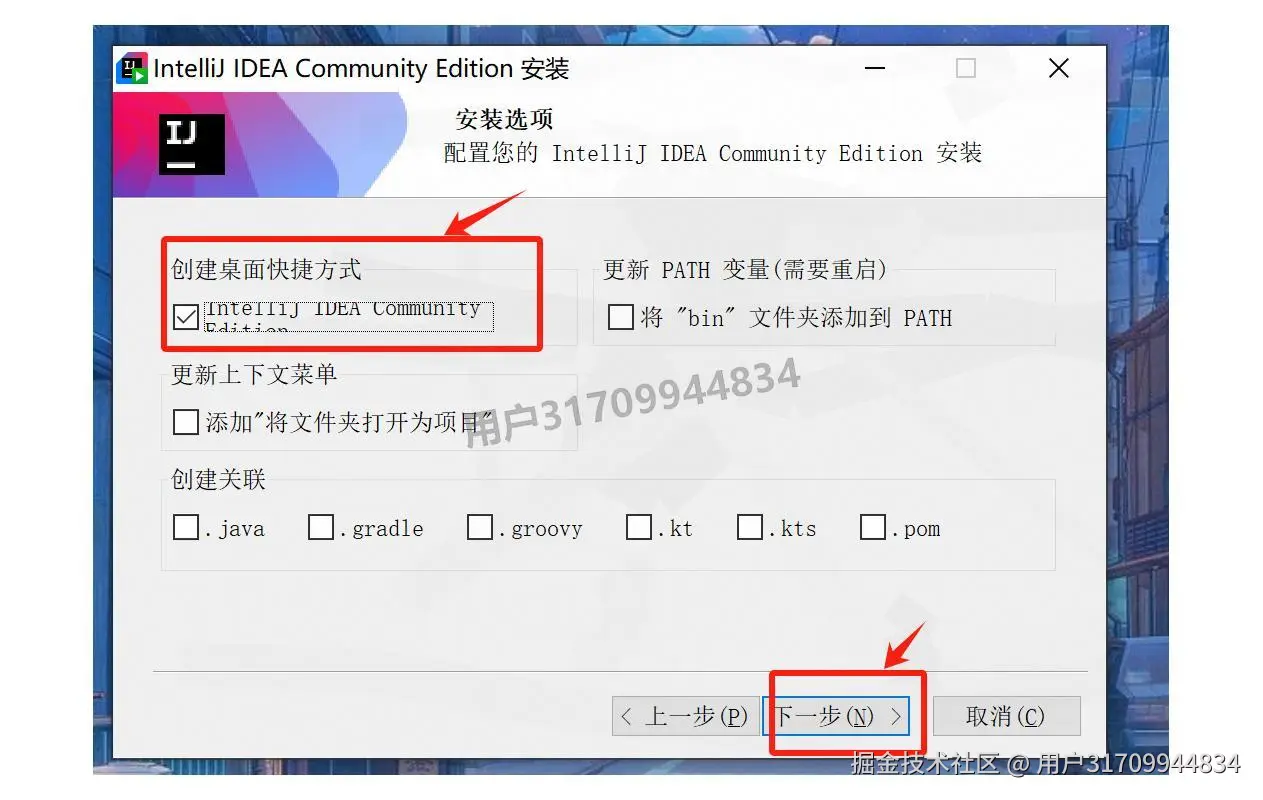
Task: Cancel installation with 取消(C)
Action: click(1006, 715)
